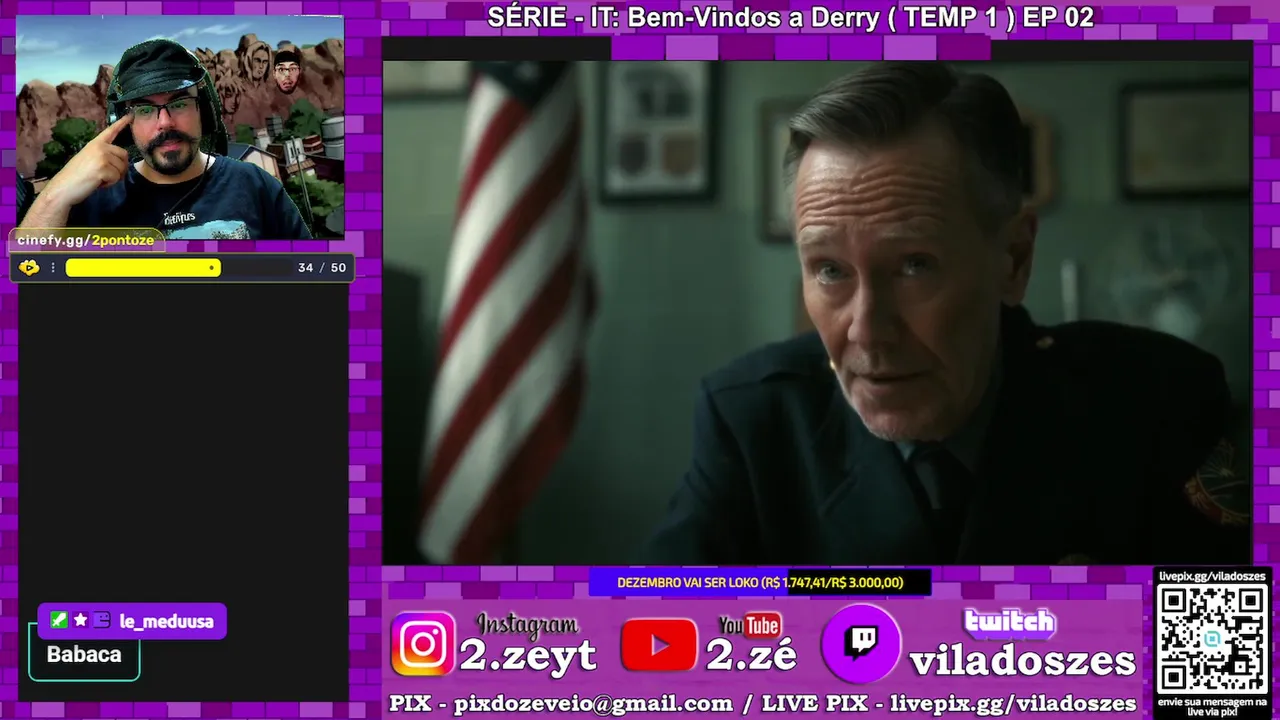Click the viladoszes Twitch channel name
This screenshot has height=720, width=1280.
coord(1022,661)
